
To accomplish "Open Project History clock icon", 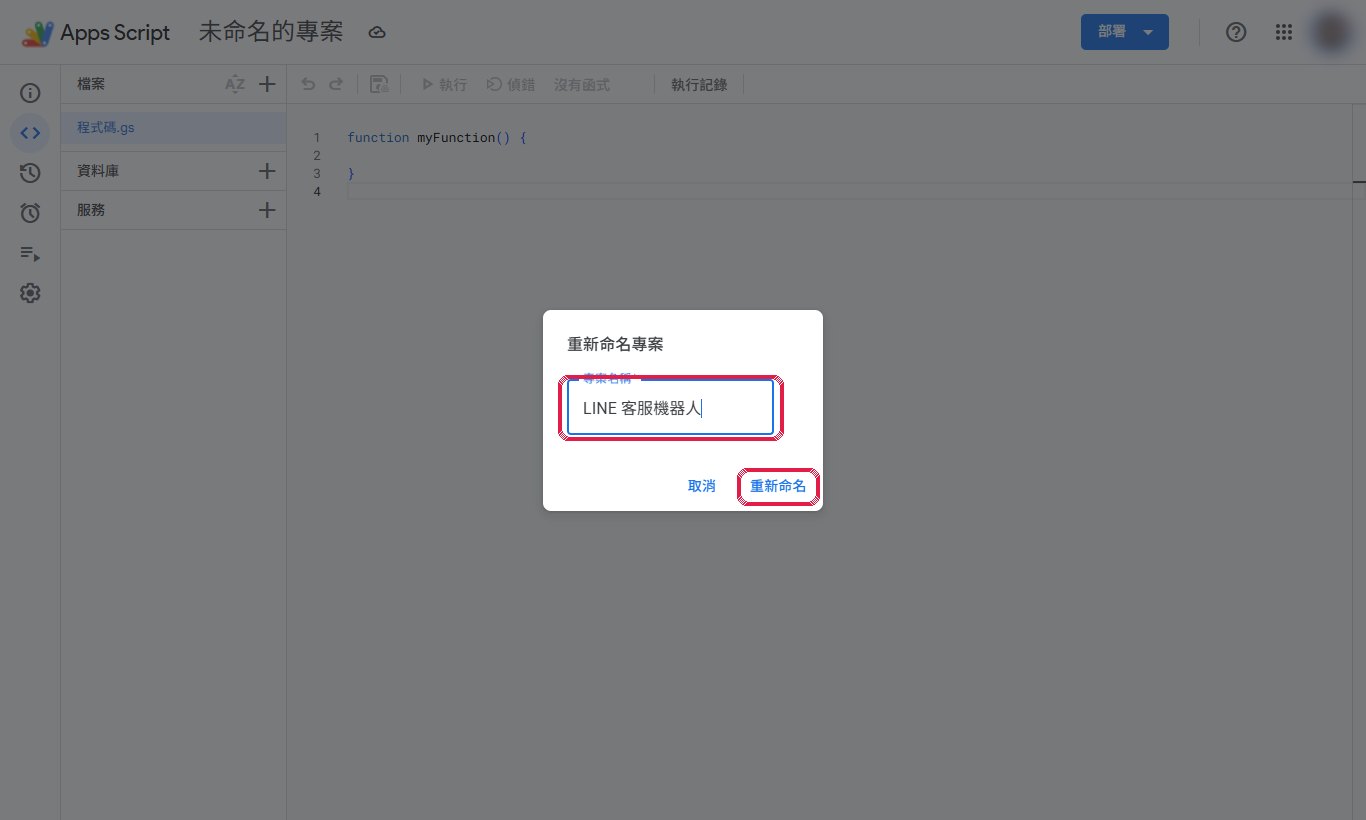I will click(x=30, y=173).
